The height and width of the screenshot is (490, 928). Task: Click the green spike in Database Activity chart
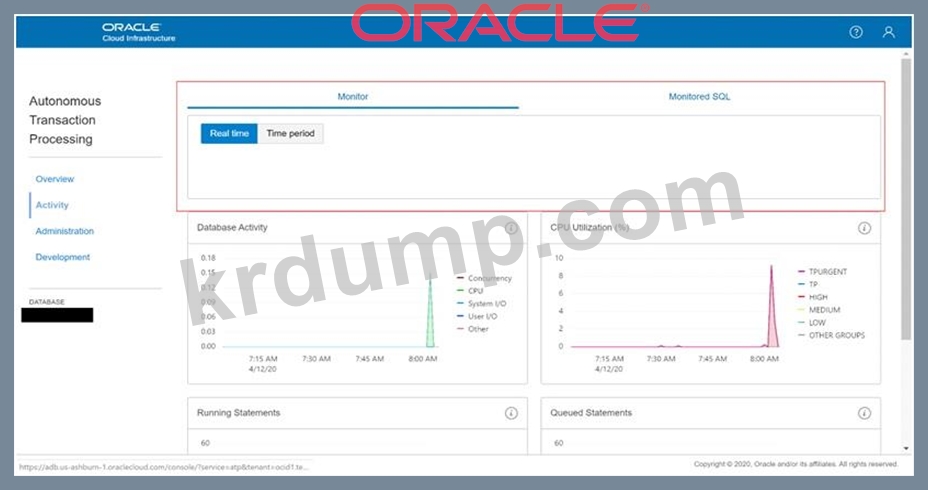click(x=430, y=320)
